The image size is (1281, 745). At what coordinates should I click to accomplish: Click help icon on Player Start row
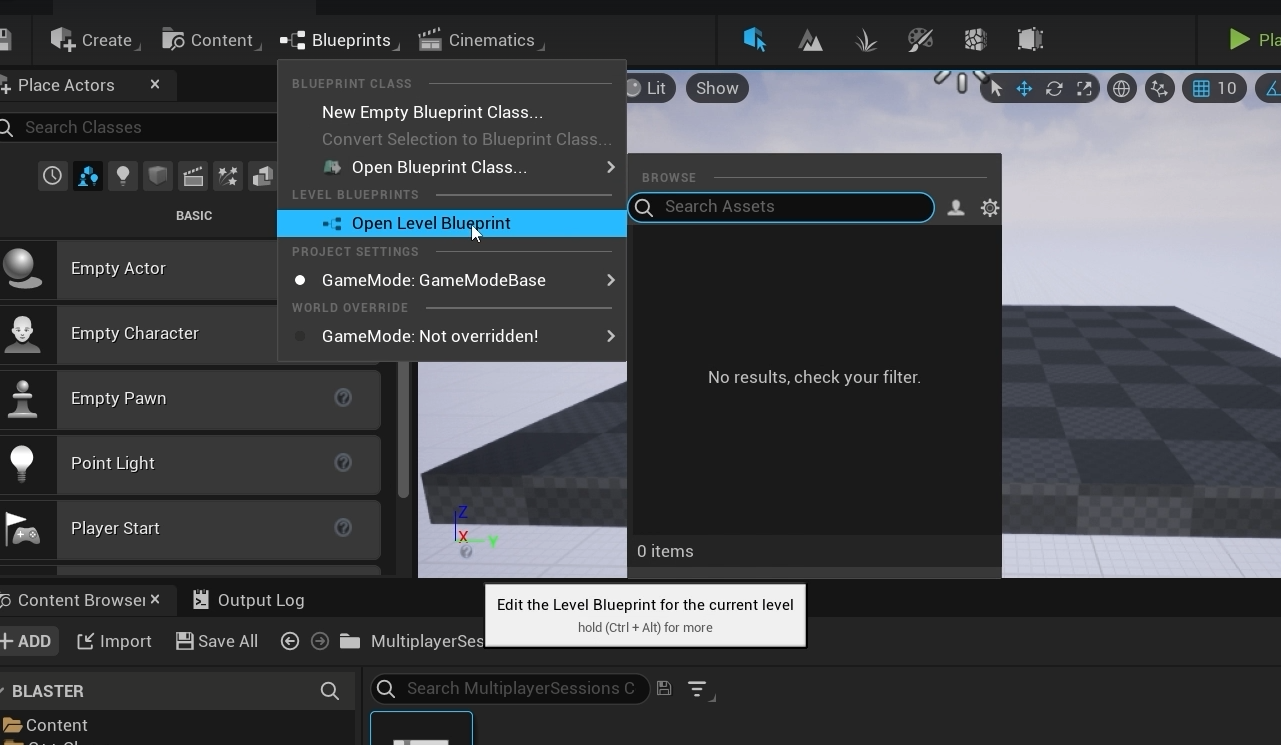[343, 528]
